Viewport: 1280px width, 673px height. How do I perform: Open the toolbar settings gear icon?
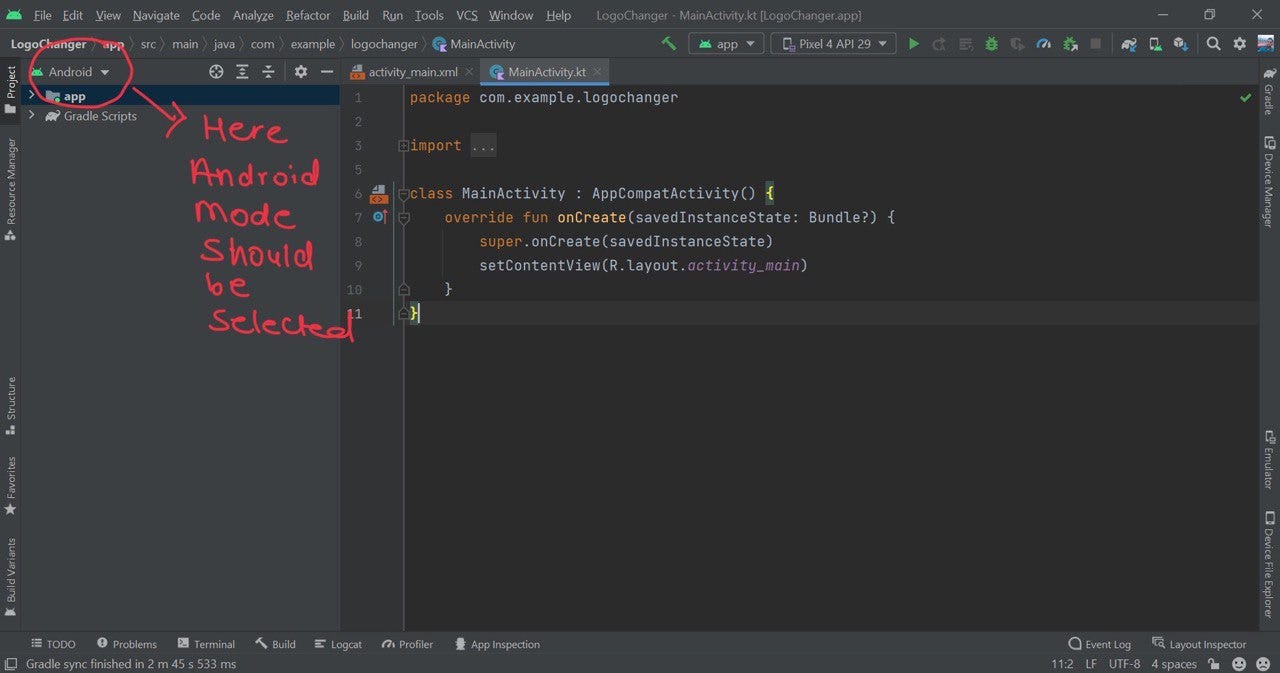(1240, 44)
